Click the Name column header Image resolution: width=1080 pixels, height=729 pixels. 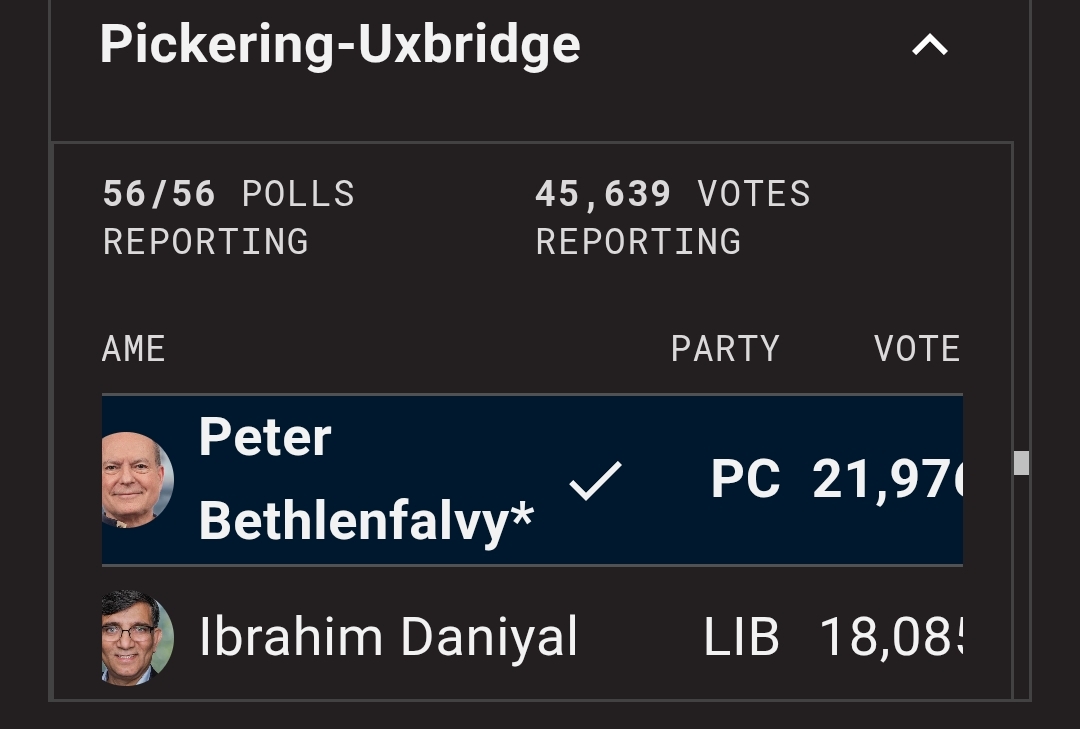point(134,349)
